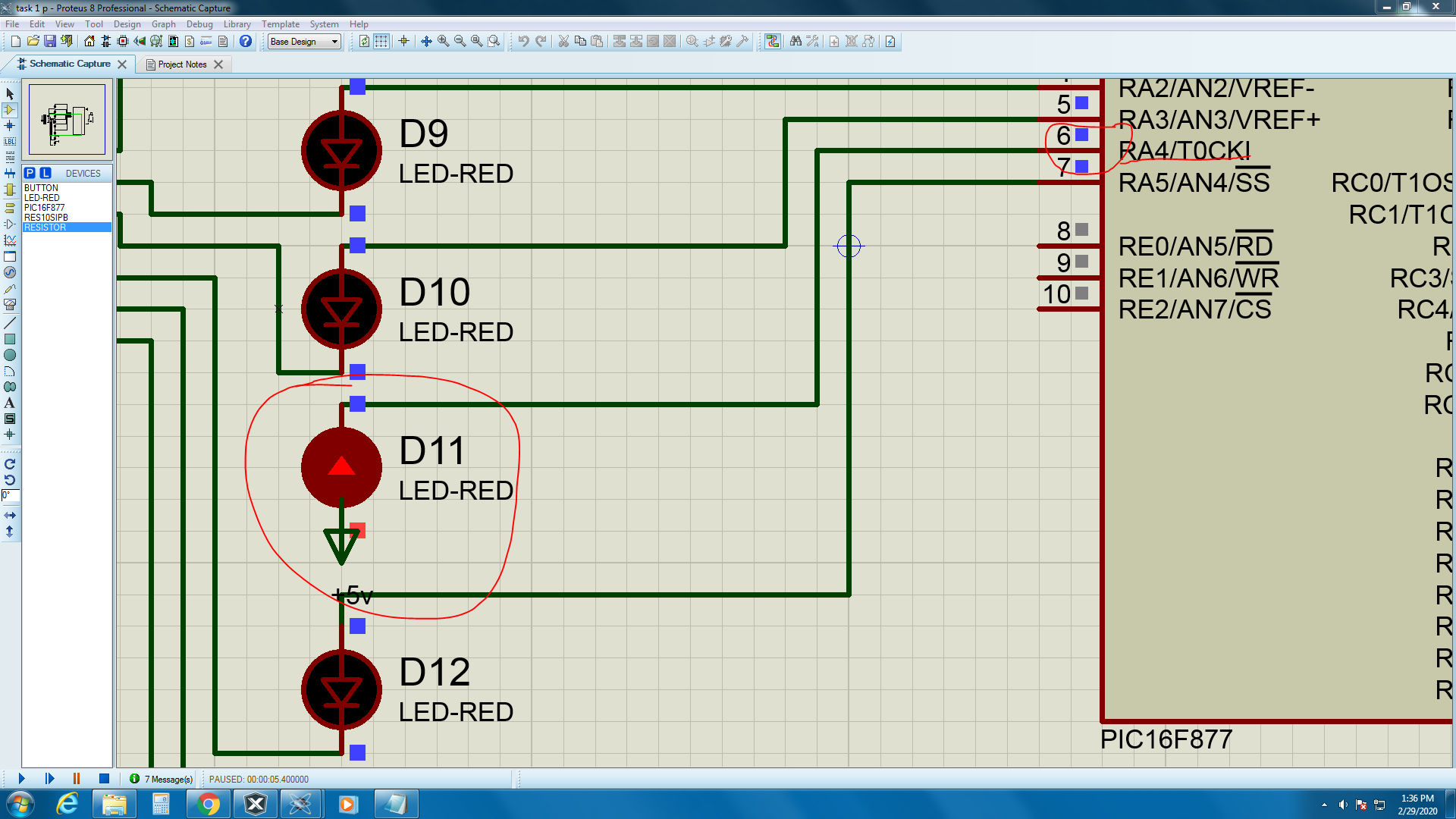Pause the simulation
The height and width of the screenshot is (819, 1456).
click(x=77, y=778)
